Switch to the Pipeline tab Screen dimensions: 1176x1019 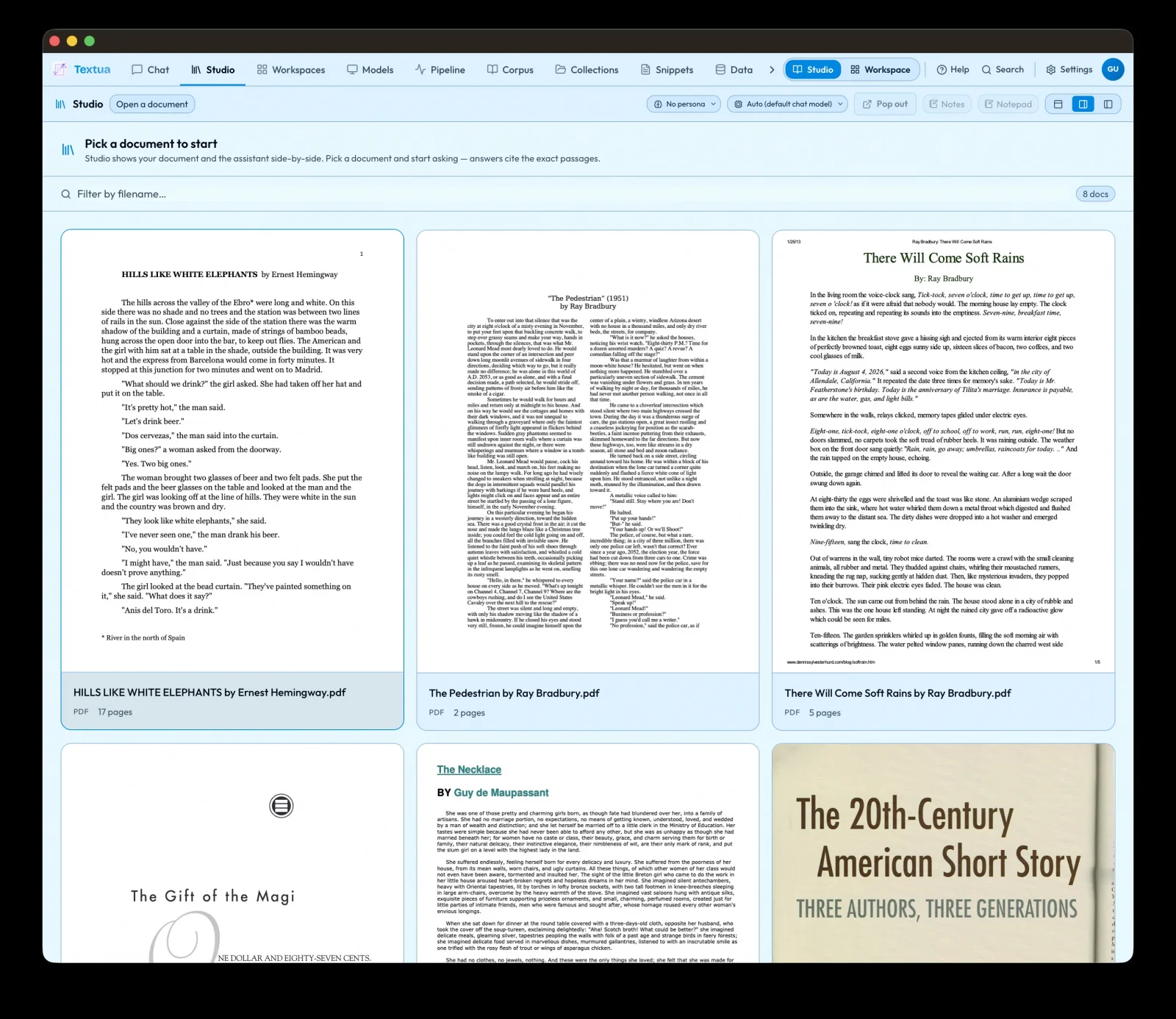tap(440, 70)
